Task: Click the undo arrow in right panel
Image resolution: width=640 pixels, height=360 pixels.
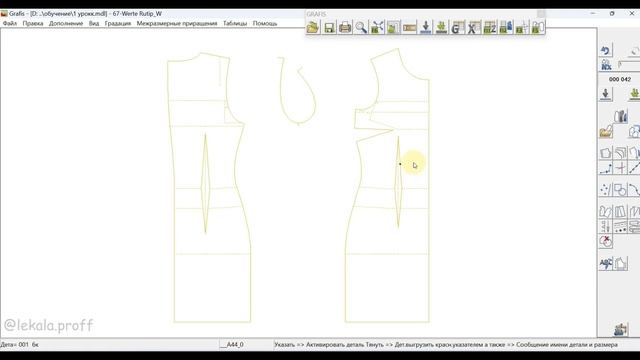Action: pos(606,51)
